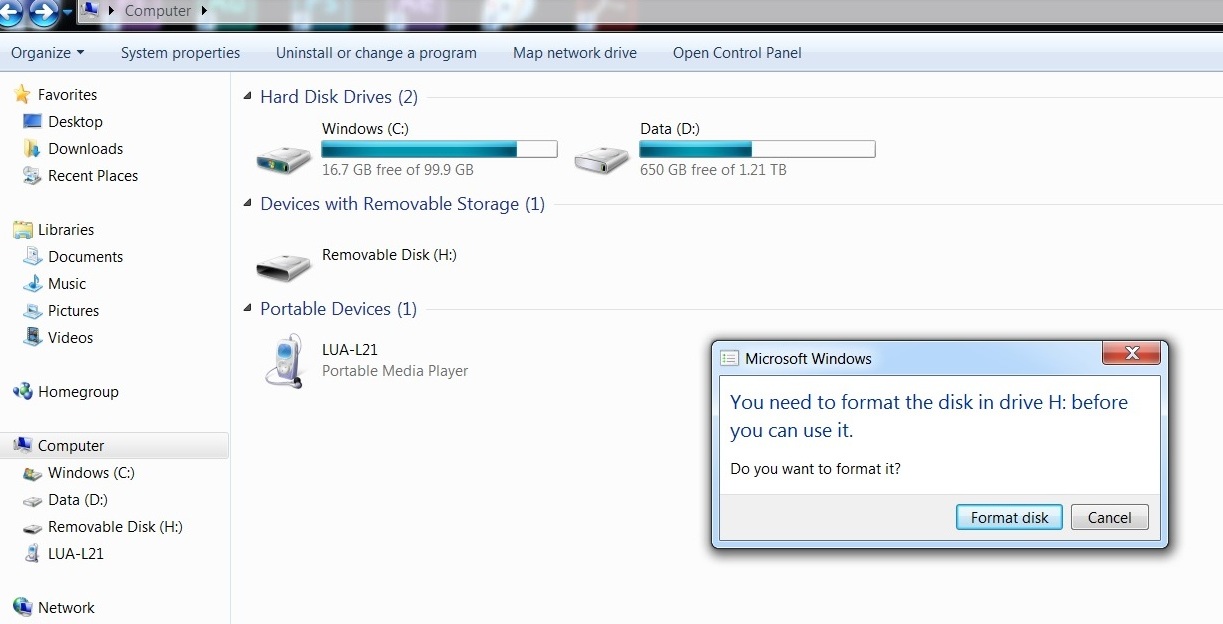Click the Homegroup icon
Viewport: 1223px width, 624px height.
[22, 392]
